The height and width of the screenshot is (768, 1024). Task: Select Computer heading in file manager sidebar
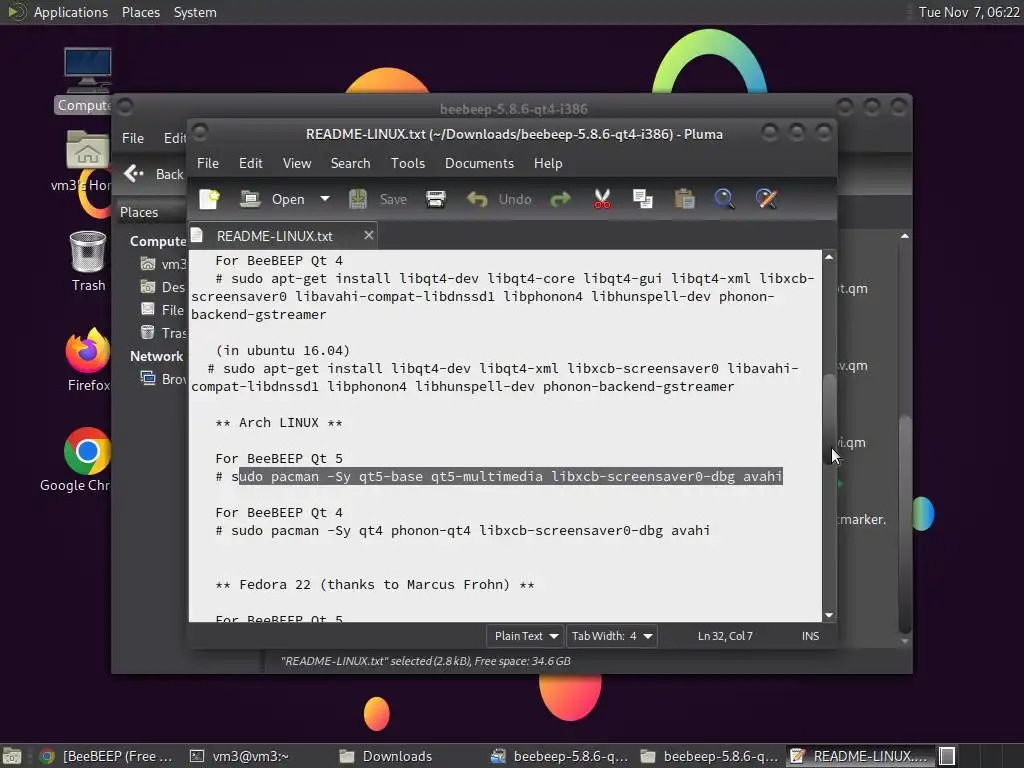point(157,241)
